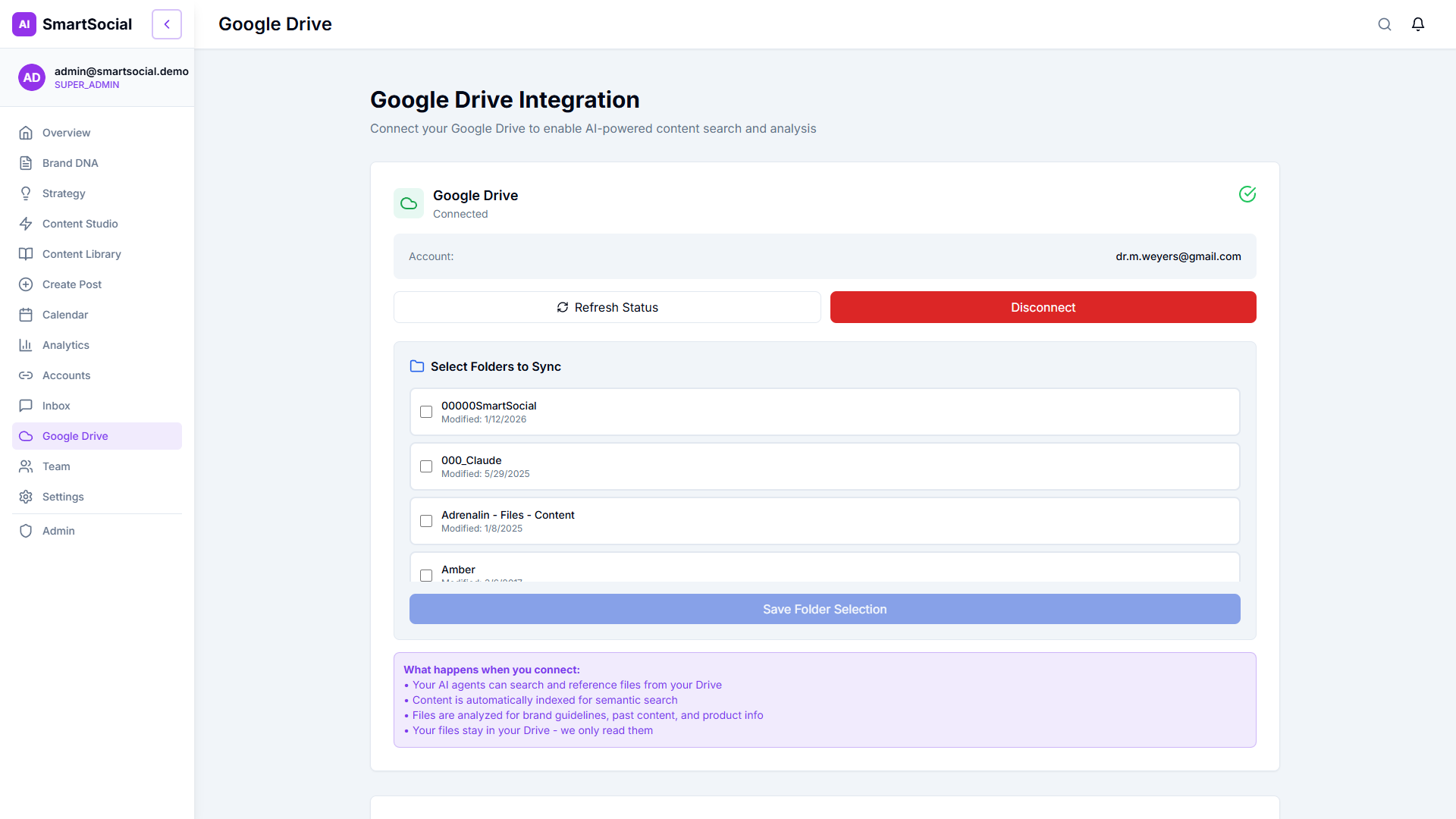This screenshot has width=1456, height=819.
Task: Click the Calendar icon in sidebar
Action: tap(26, 315)
